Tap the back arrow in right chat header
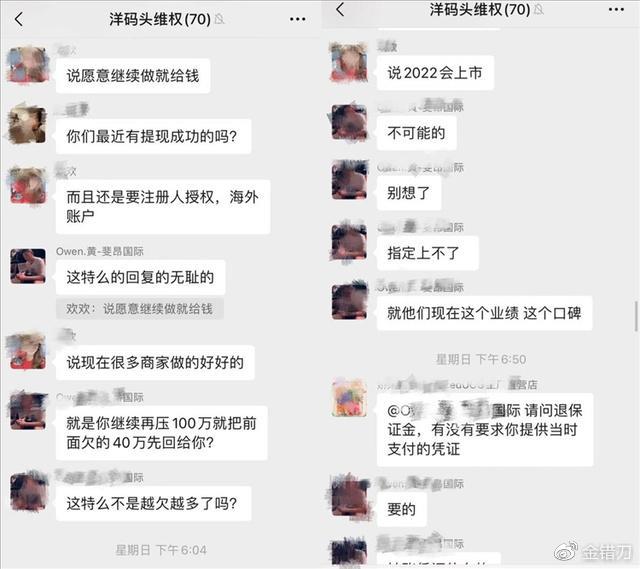The height and width of the screenshot is (569, 640). click(340, 9)
